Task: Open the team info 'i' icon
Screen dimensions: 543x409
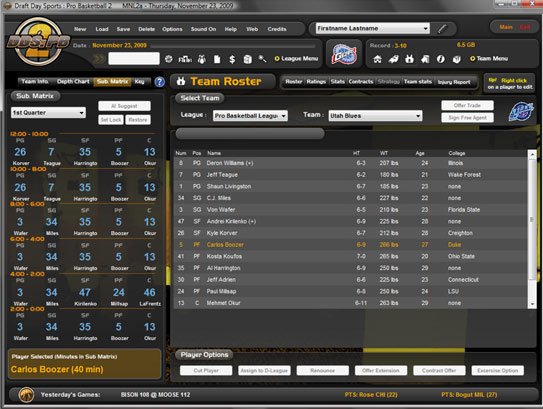Action: click(440, 59)
